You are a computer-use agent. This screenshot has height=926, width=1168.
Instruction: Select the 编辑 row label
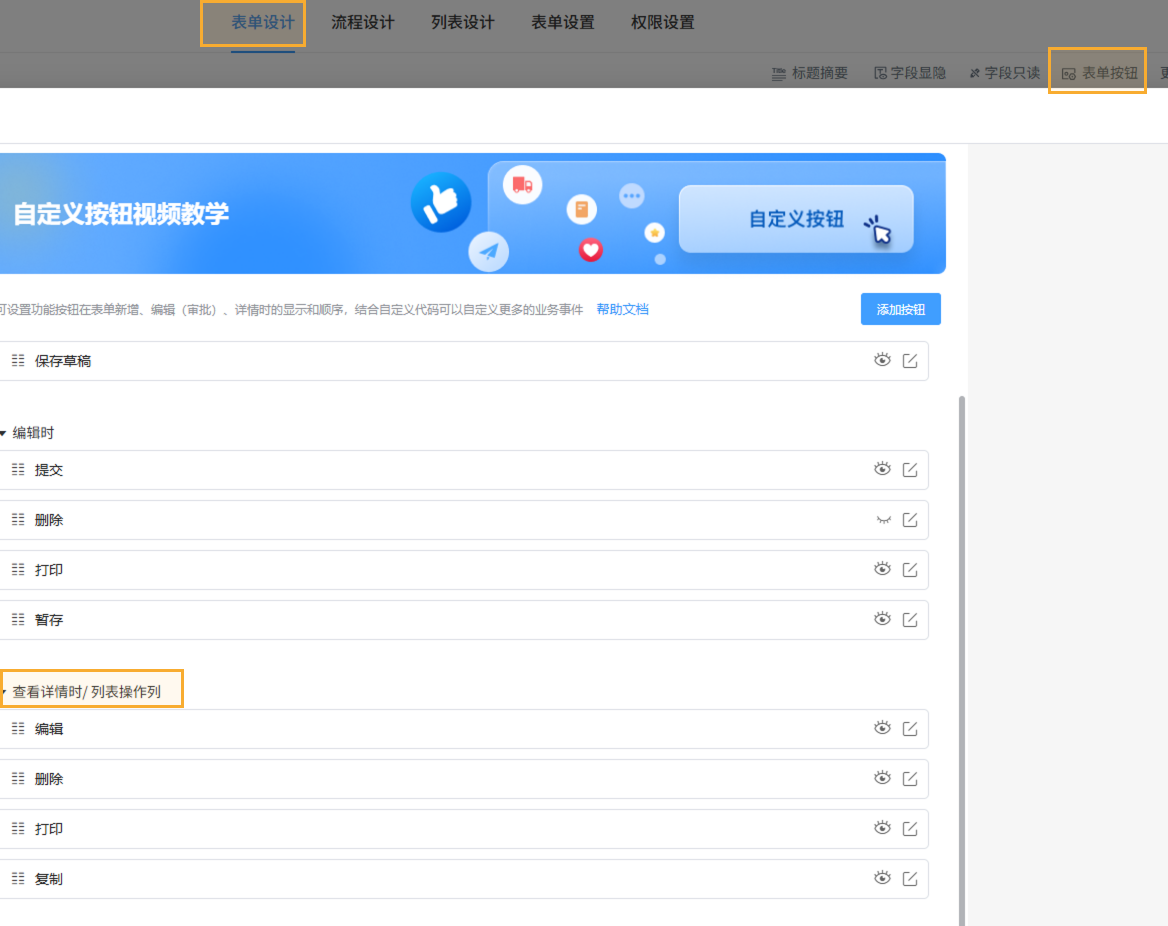point(48,729)
